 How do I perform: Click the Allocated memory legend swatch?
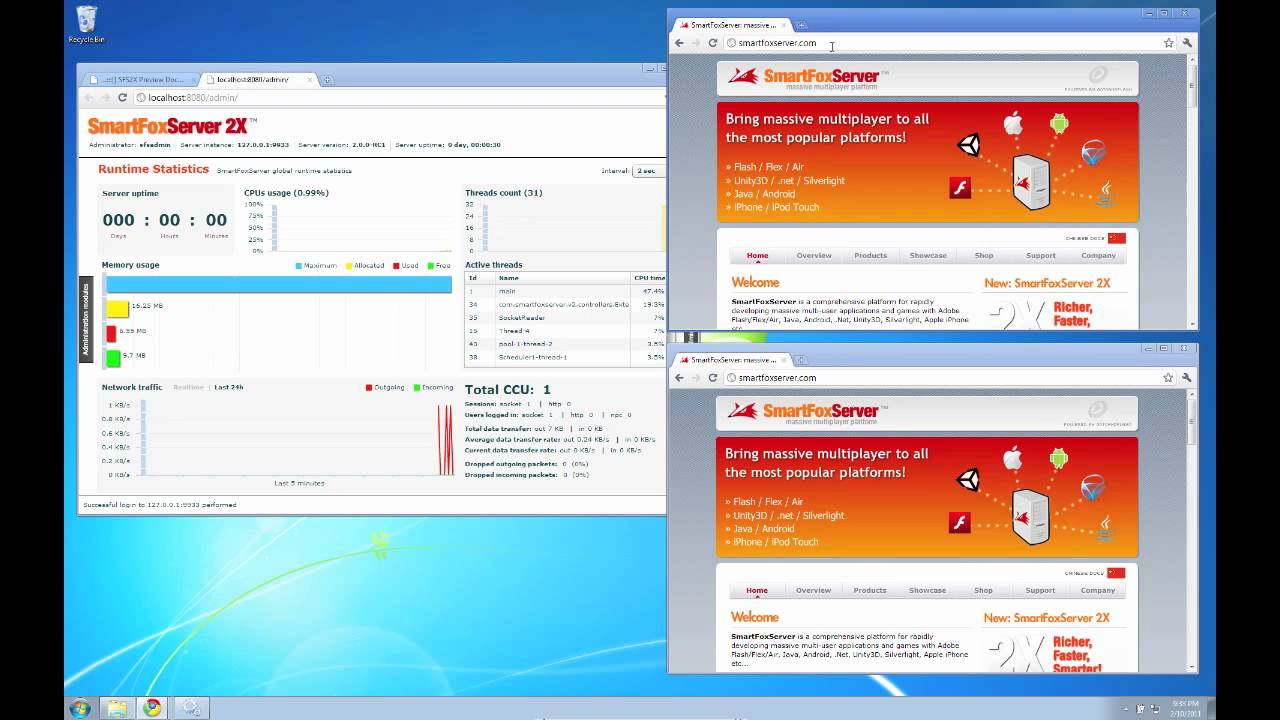[349, 266]
